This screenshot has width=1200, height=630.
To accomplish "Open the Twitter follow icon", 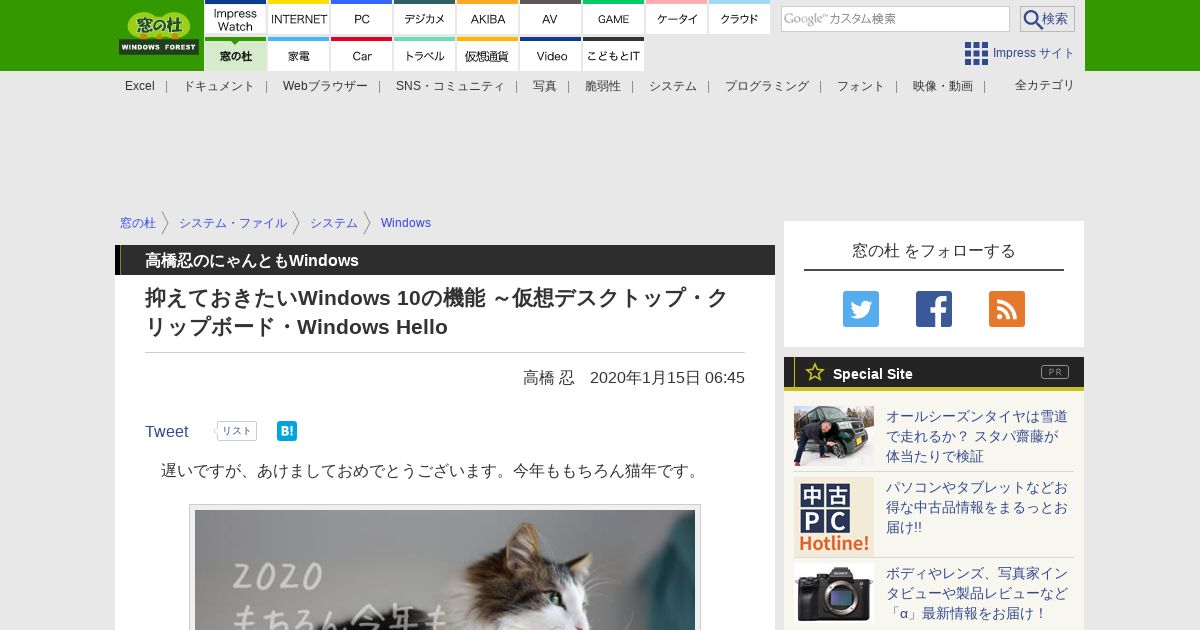I will coord(861,309).
